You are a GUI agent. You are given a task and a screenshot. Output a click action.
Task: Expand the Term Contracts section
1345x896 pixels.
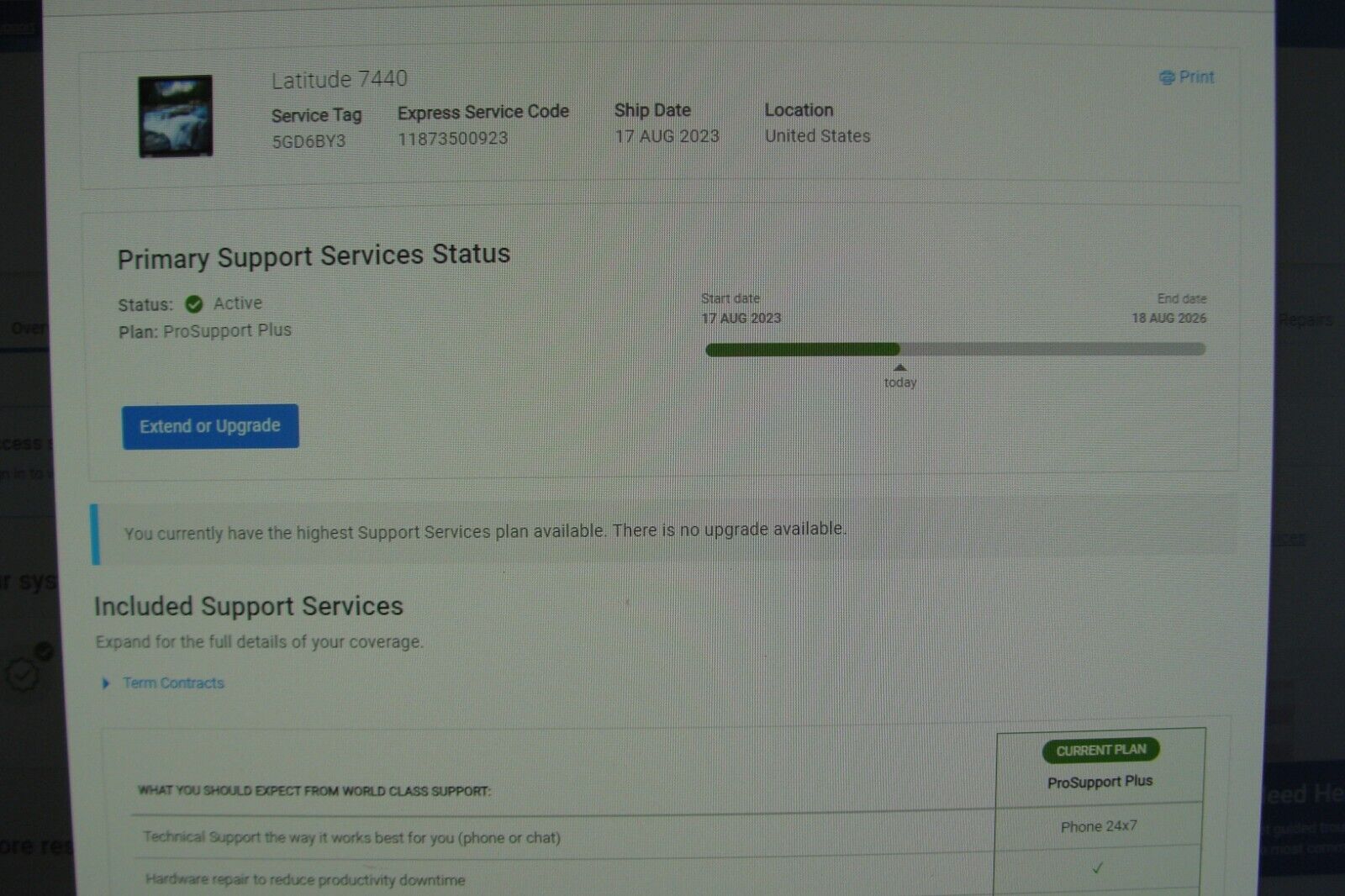coord(106,683)
